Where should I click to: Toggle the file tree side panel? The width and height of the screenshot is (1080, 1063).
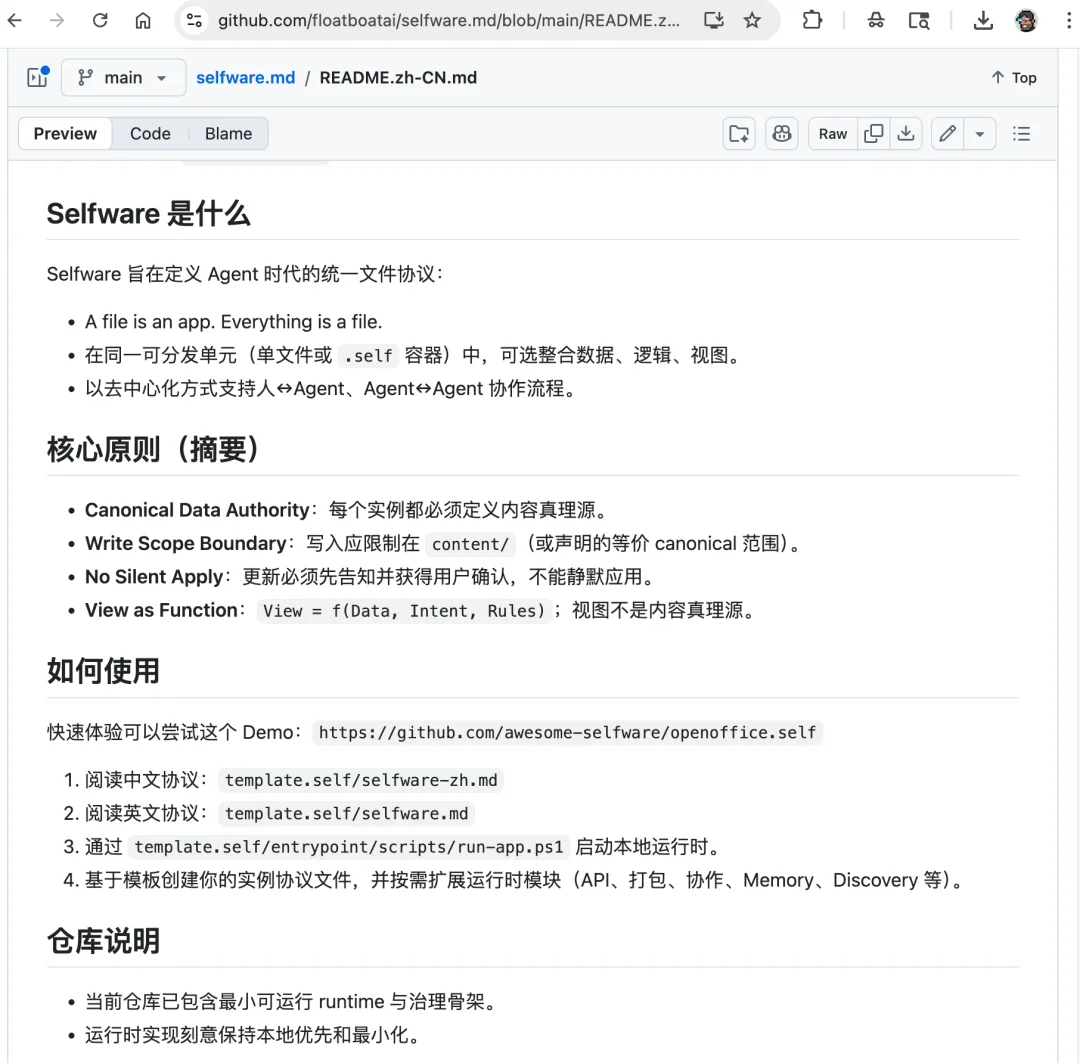[x=36, y=77]
